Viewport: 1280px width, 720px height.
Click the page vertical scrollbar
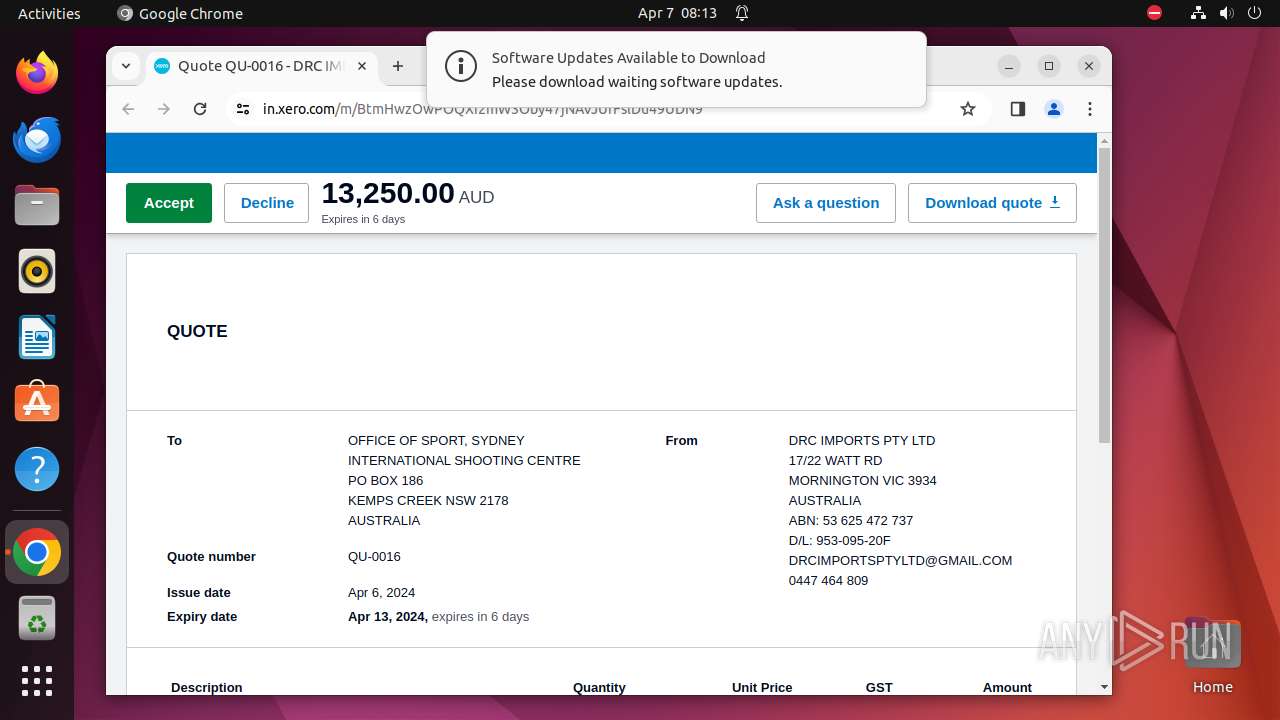point(1104,295)
